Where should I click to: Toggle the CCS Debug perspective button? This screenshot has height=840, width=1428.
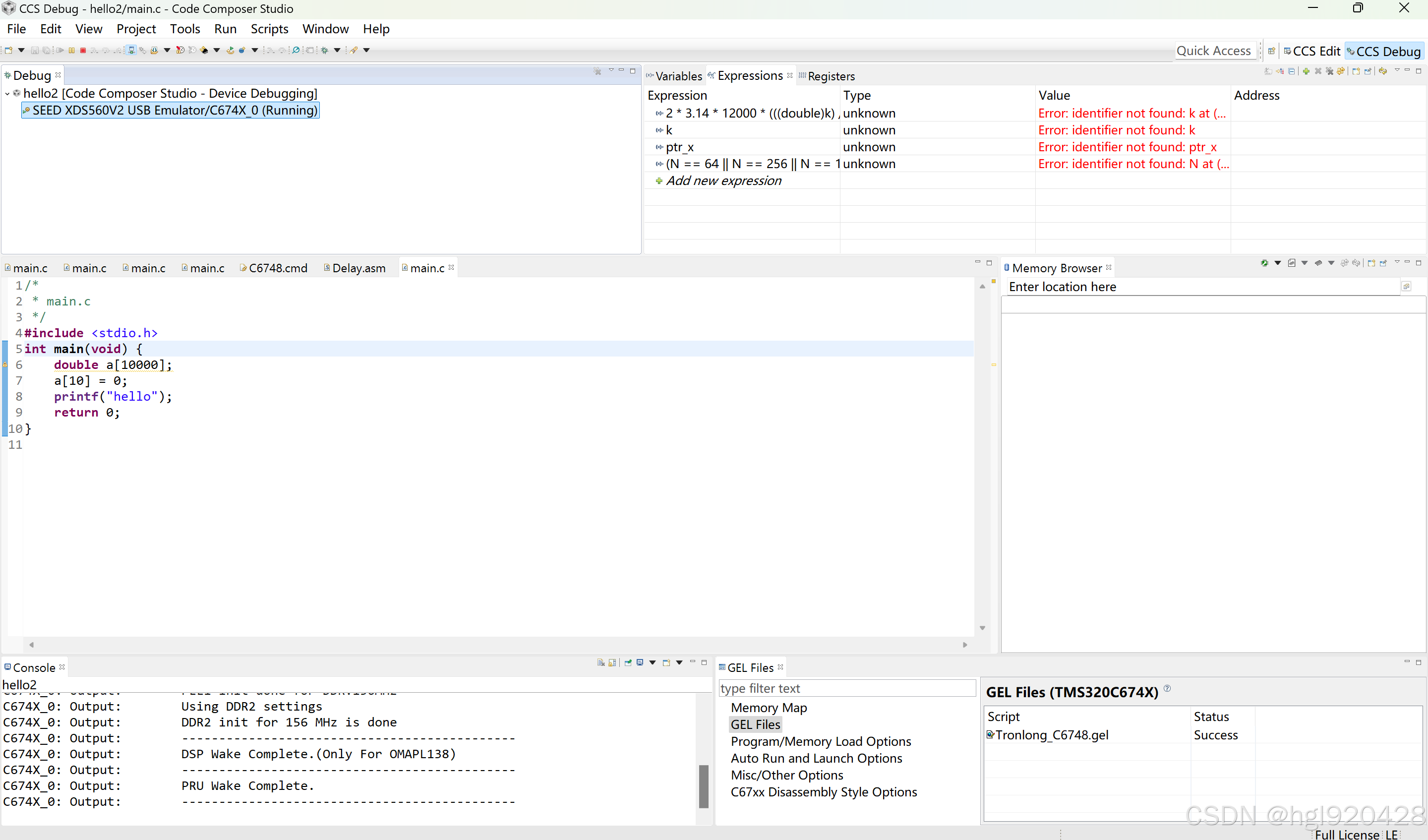tap(1384, 51)
